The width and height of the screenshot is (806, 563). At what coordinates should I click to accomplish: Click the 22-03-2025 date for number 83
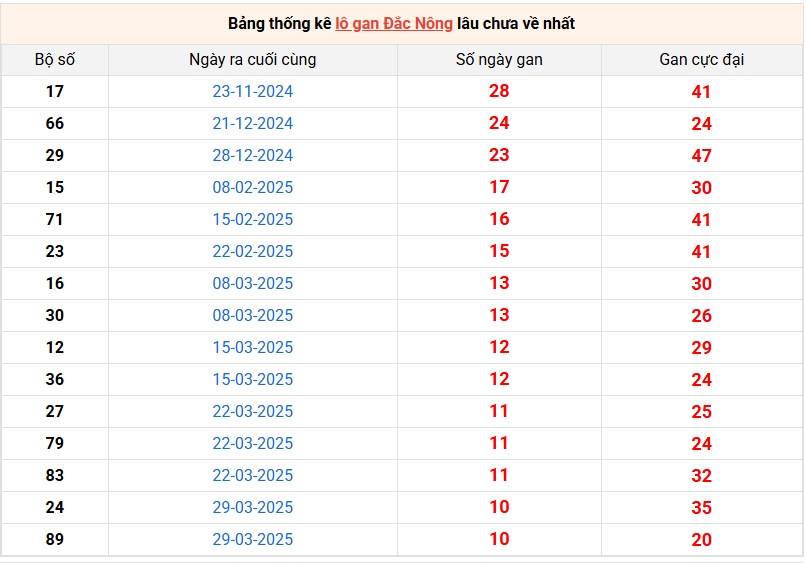(252, 475)
